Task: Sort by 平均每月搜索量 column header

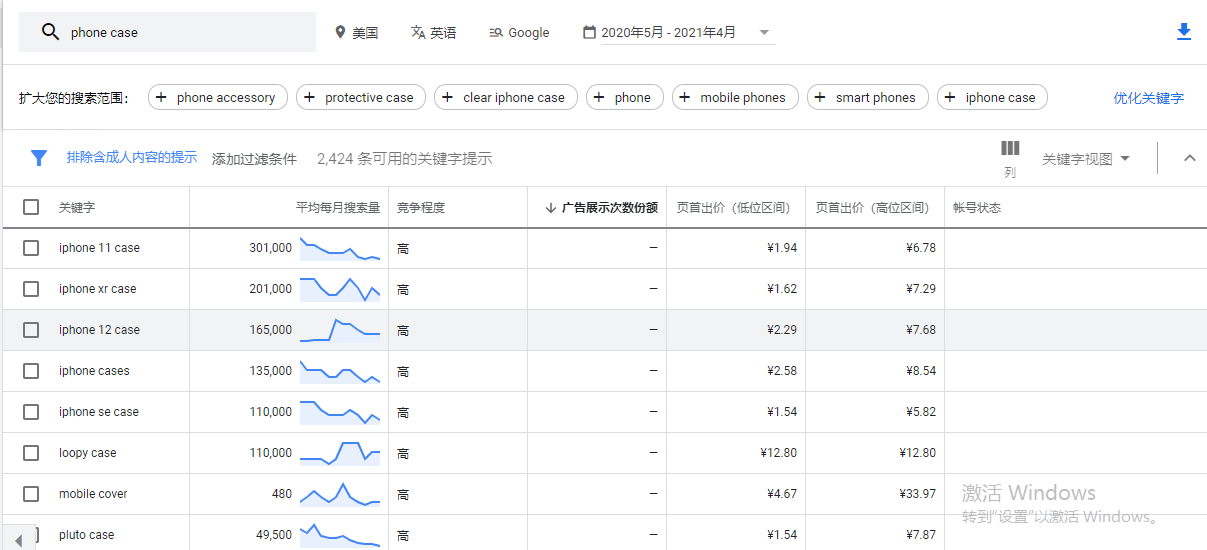Action: 338,208
